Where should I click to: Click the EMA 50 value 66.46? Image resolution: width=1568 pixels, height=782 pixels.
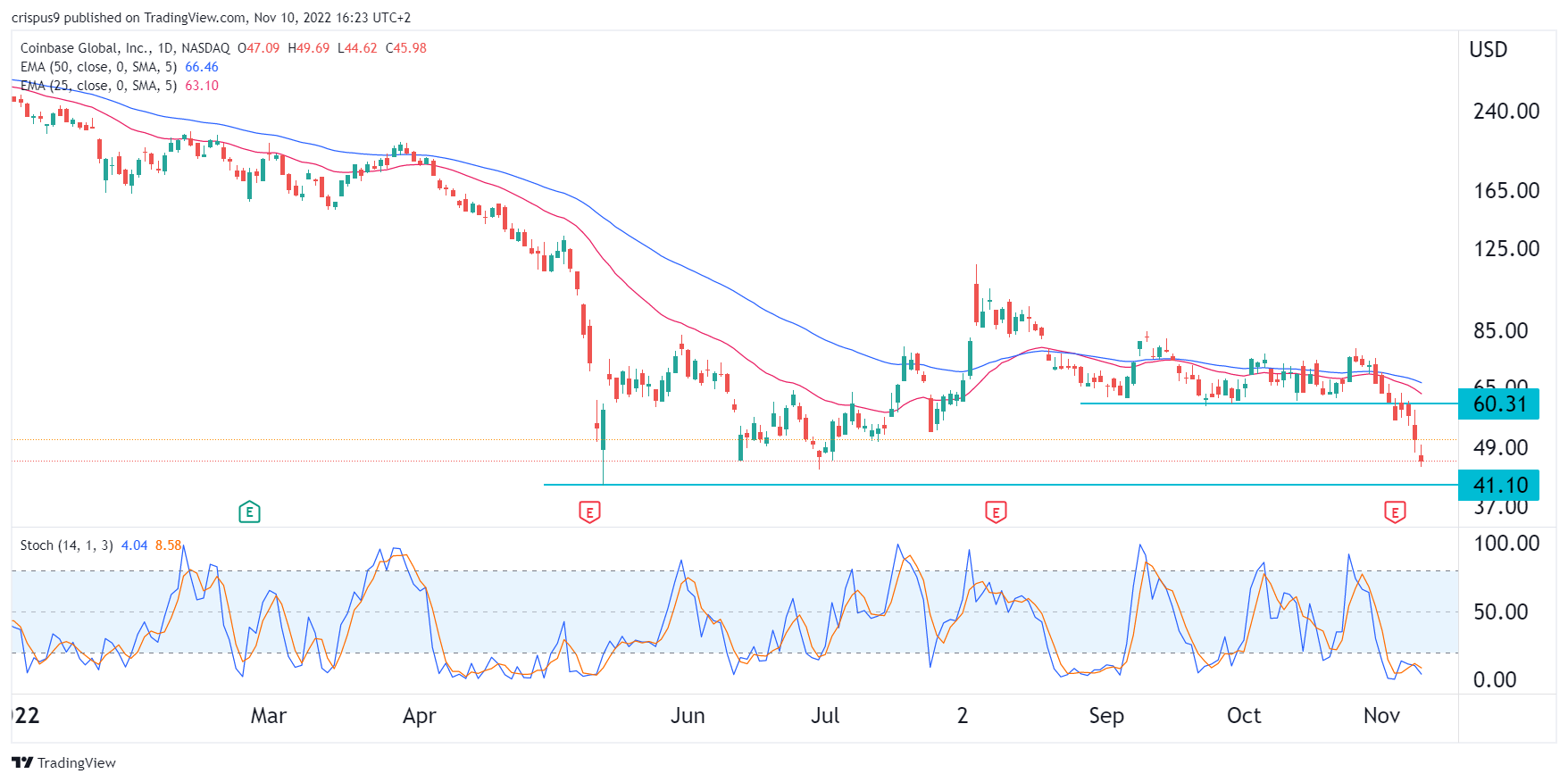pyautogui.click(x=202, y=67)
